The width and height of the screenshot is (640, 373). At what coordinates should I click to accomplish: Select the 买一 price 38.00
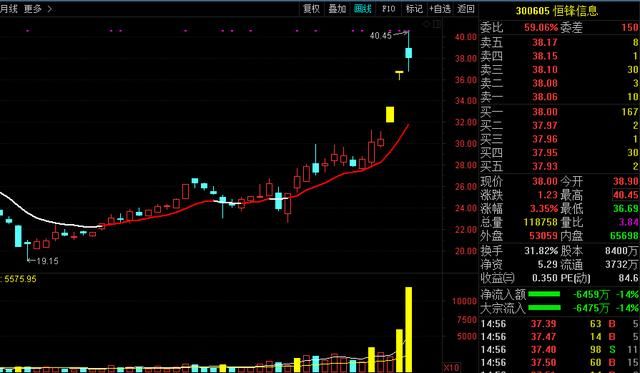(544, 112)
